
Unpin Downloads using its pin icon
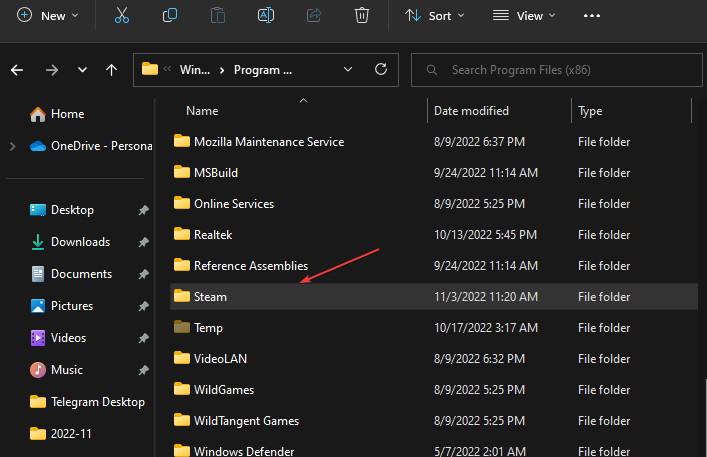[143, 242]
